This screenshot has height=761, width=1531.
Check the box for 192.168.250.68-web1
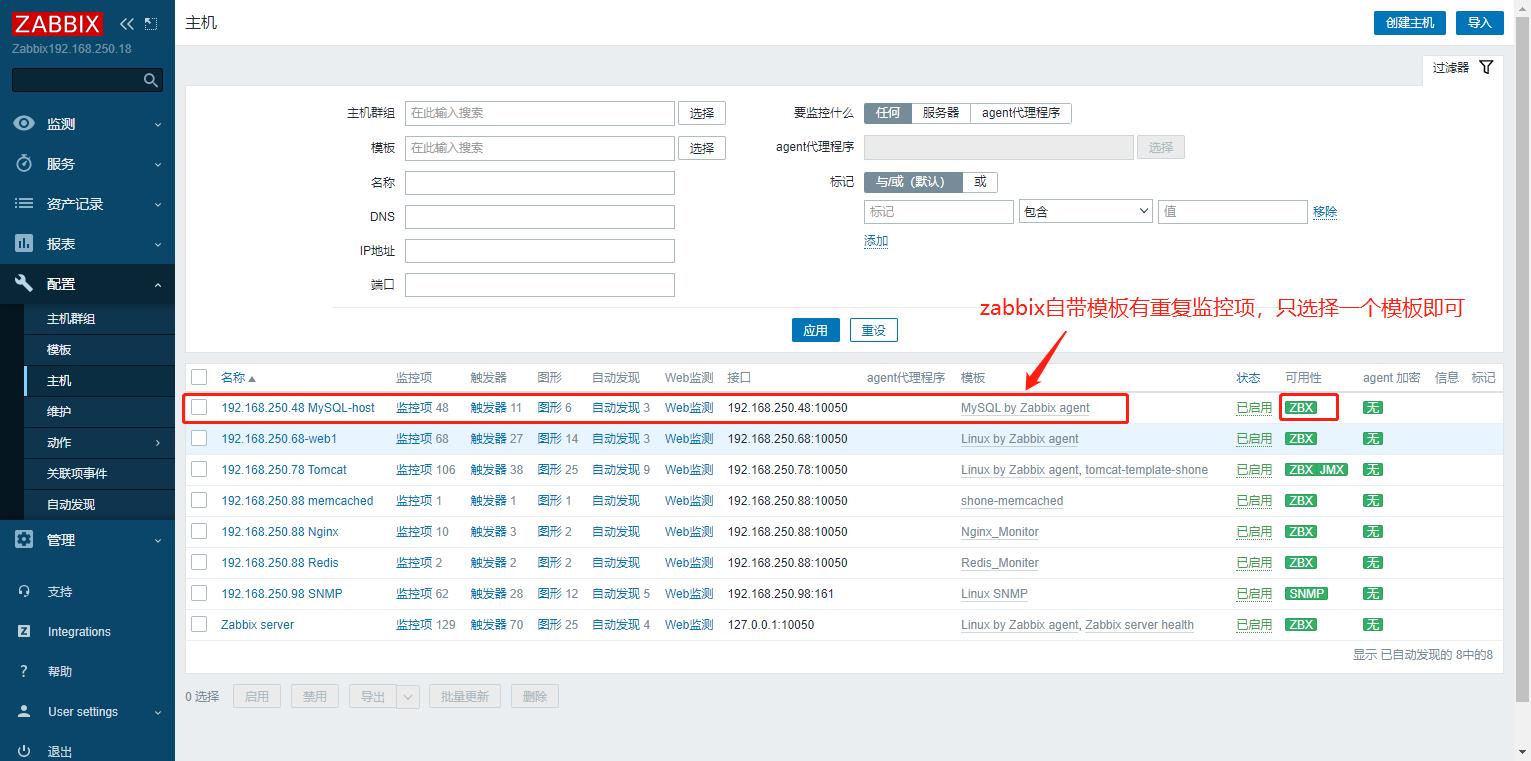[x=199, y=438]
